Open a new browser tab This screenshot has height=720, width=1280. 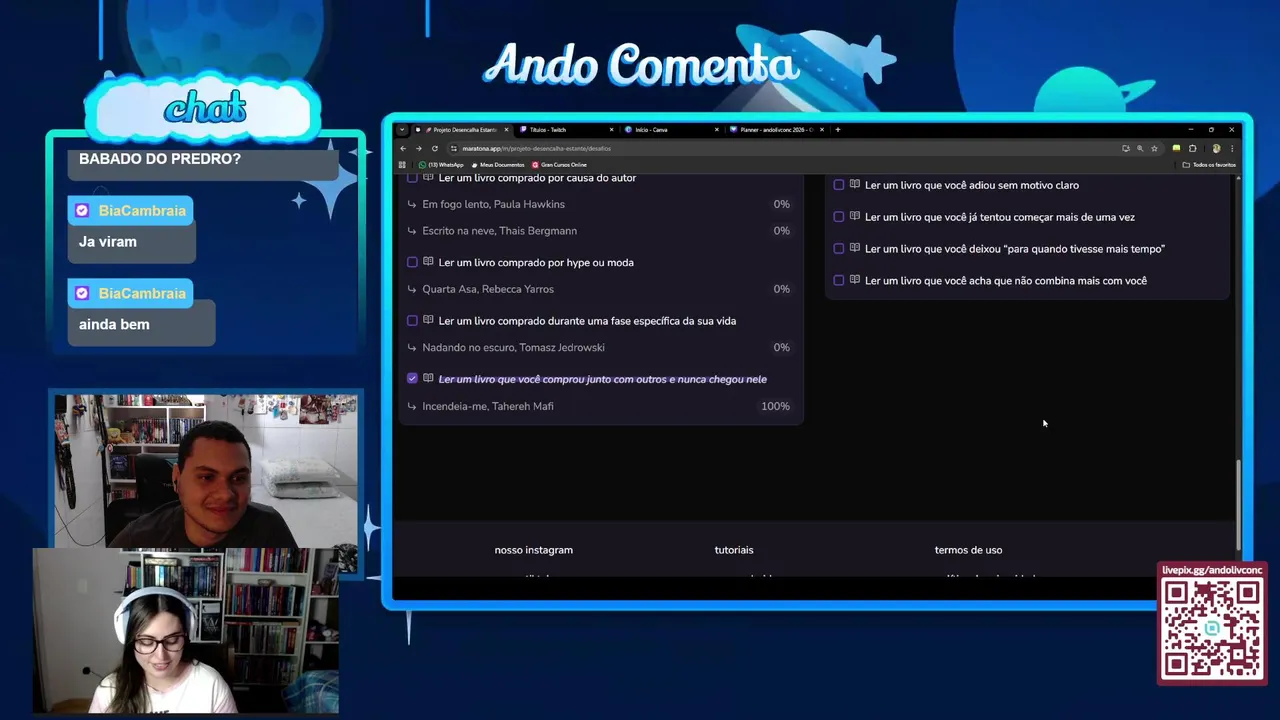pos(838,129)
